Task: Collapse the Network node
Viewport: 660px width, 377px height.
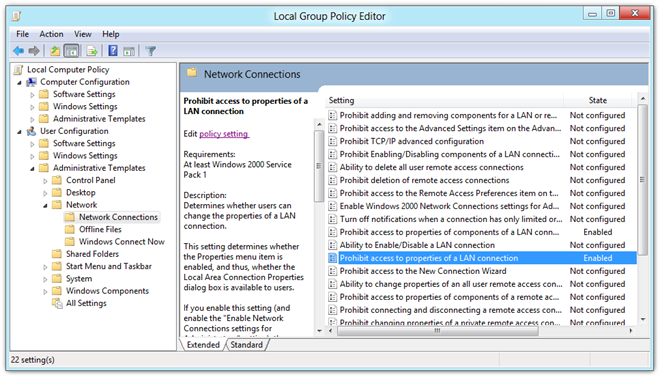Action: (x=45, y=206)
